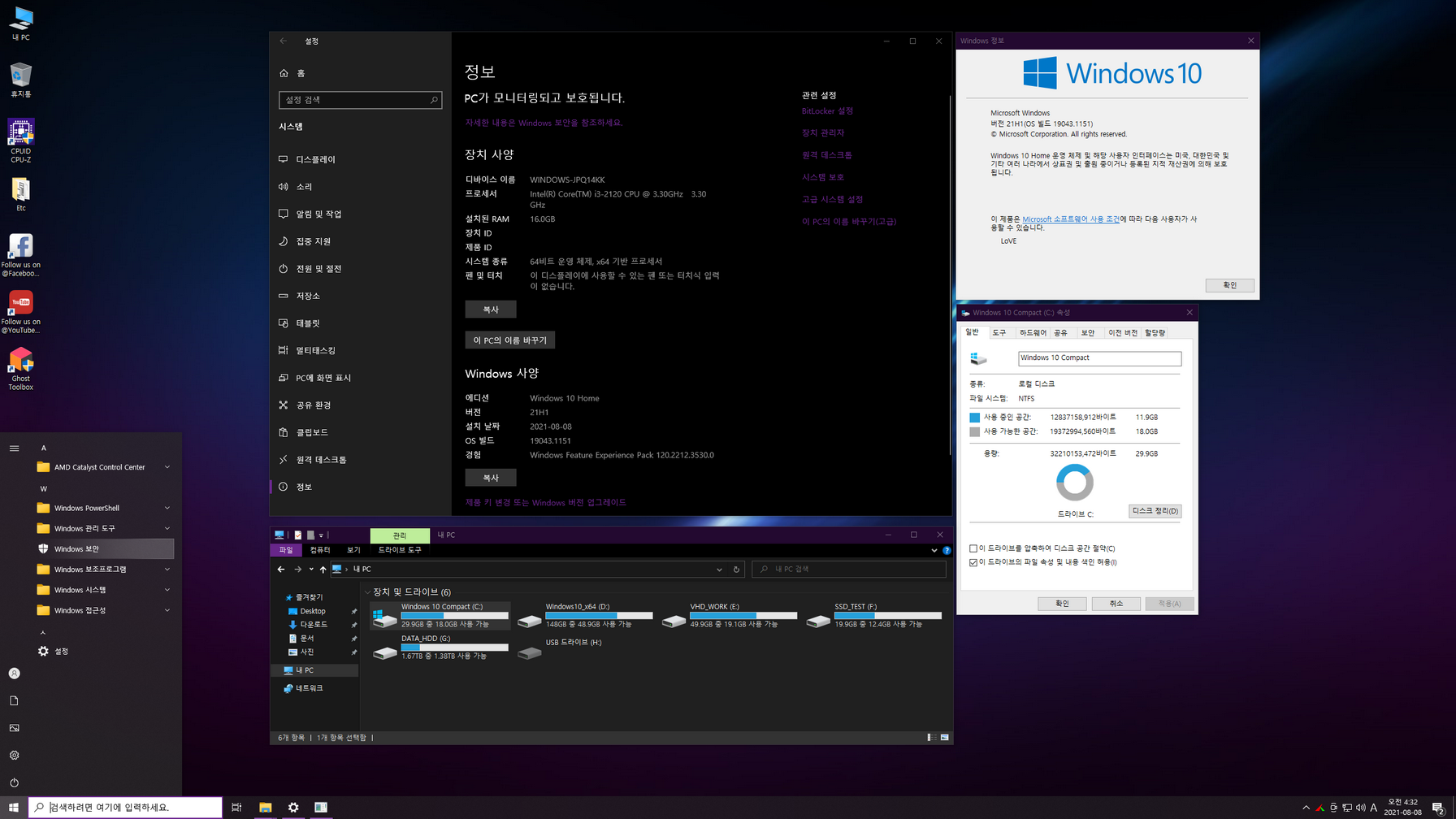This screenshot has width=1456, height=819.
Task: Click the Settings home icon (홈)
Action: (x=284, y=73)
